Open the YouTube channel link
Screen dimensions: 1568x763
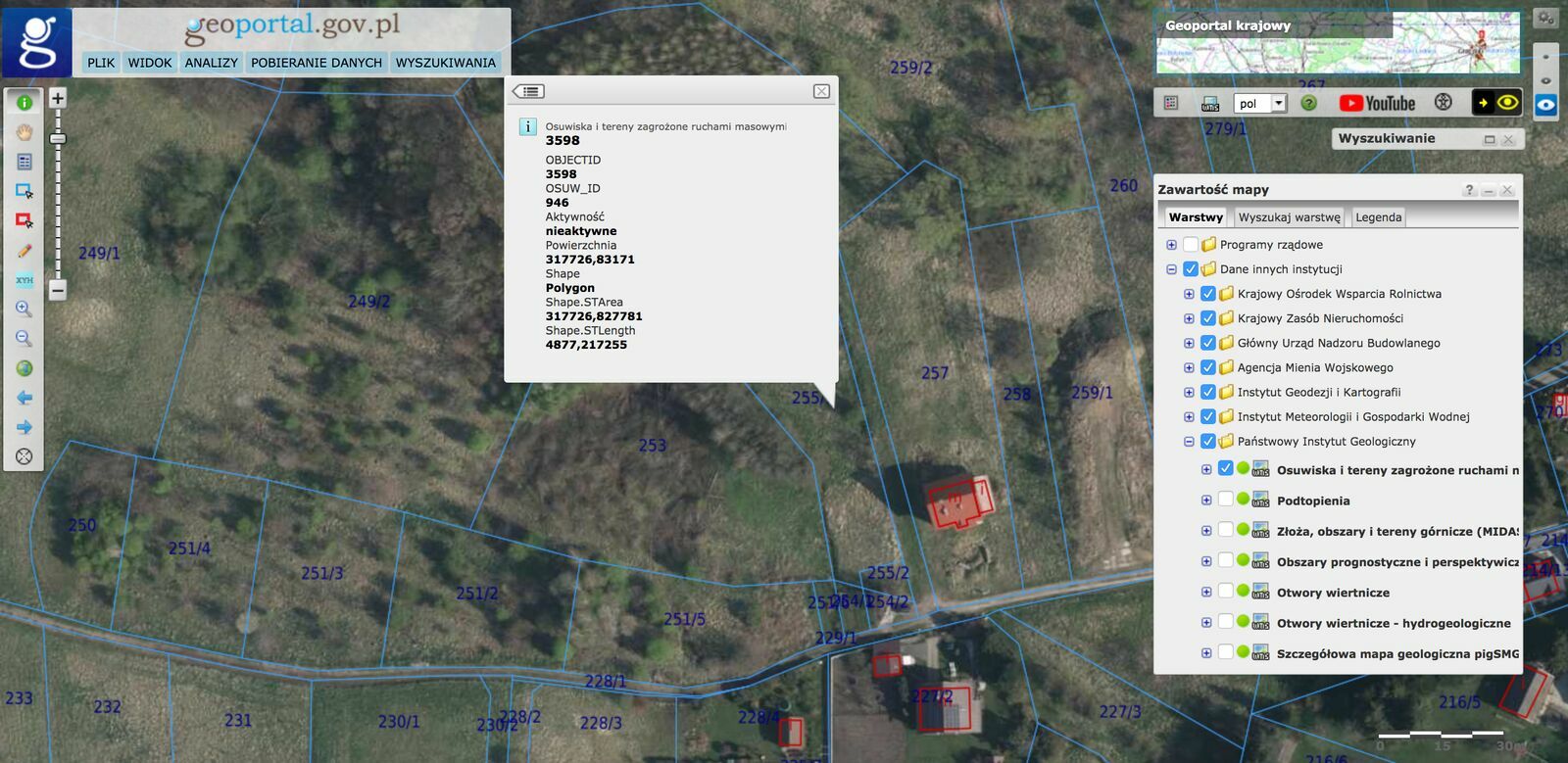coord(1377,103)
